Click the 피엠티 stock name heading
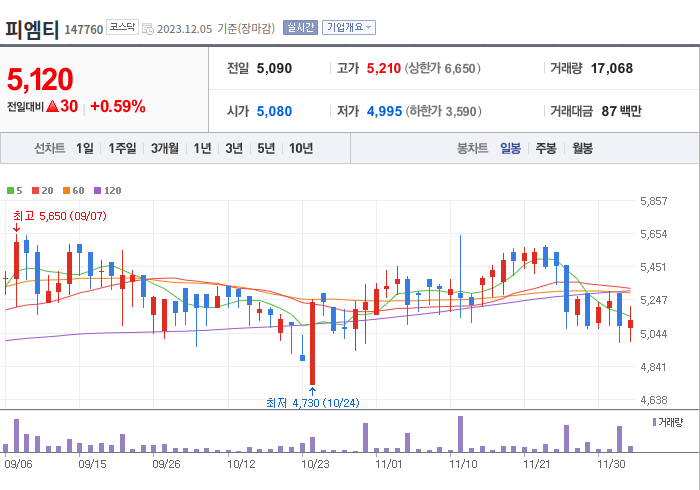Screen dimensions: 700x490 point(32,30)
